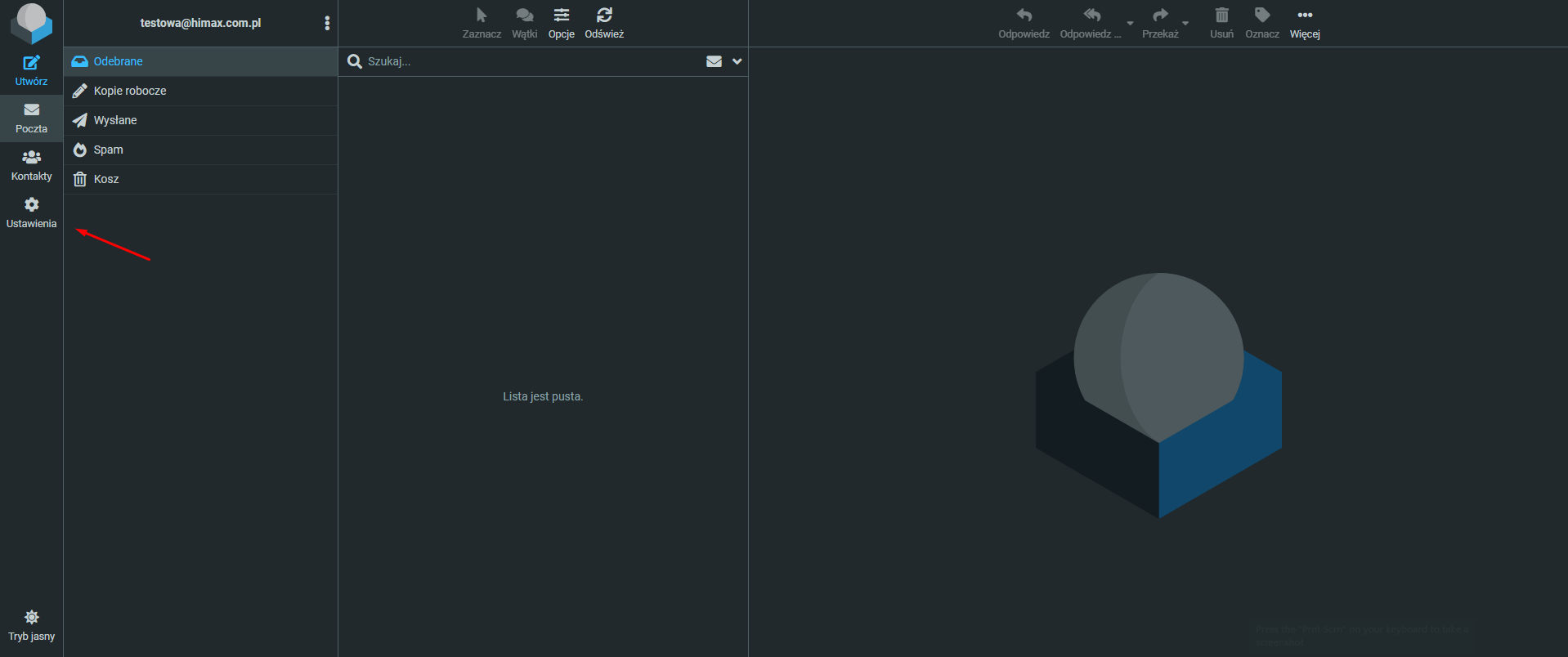Open Opcje list options

(x=562, y=16)
